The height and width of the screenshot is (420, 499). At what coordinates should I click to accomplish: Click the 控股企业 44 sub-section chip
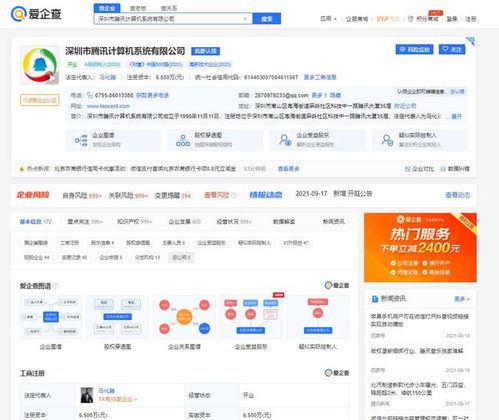tap(37, 257)
